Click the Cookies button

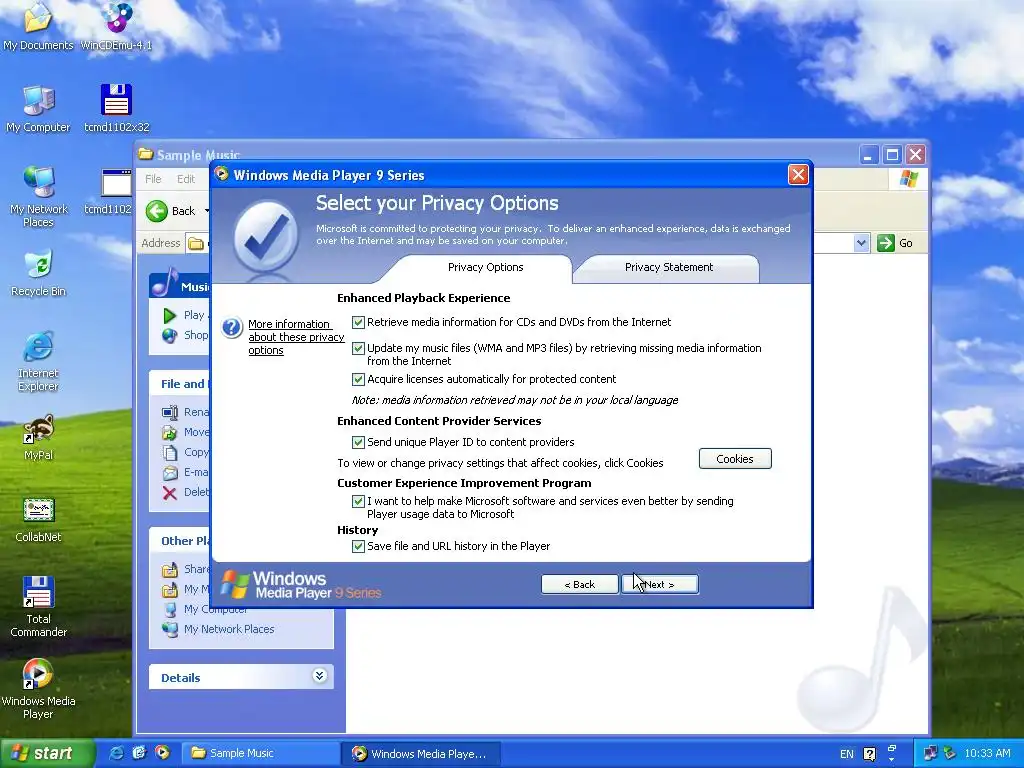coord(735,458)
